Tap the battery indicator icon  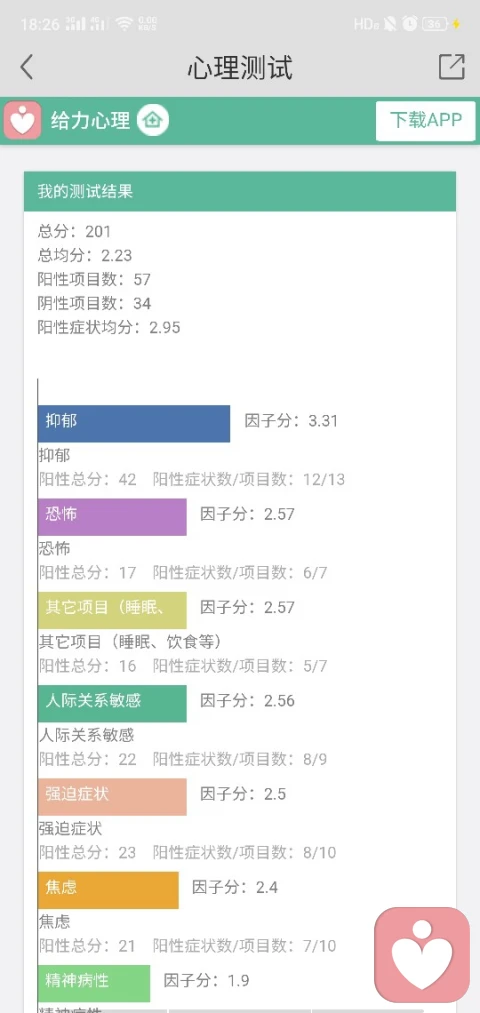[435, 25]
